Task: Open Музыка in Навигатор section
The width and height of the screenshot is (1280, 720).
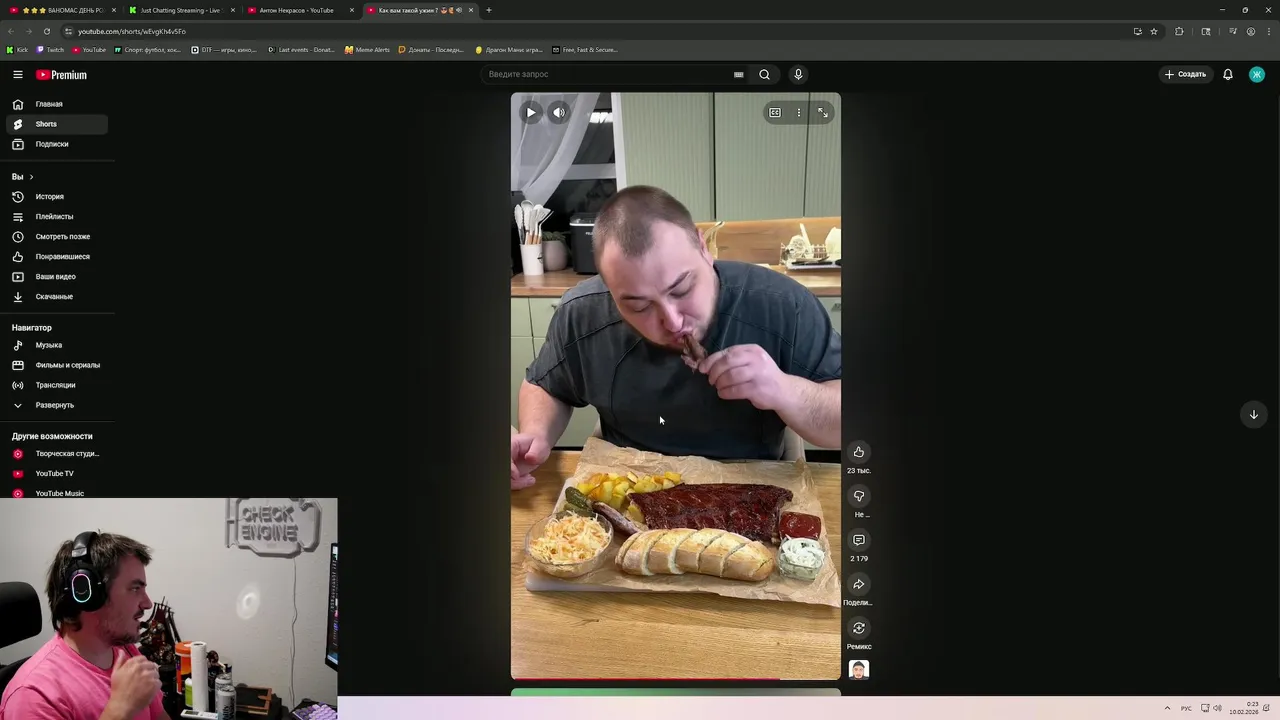Action: pyautogui.click(x=56, y=345)
